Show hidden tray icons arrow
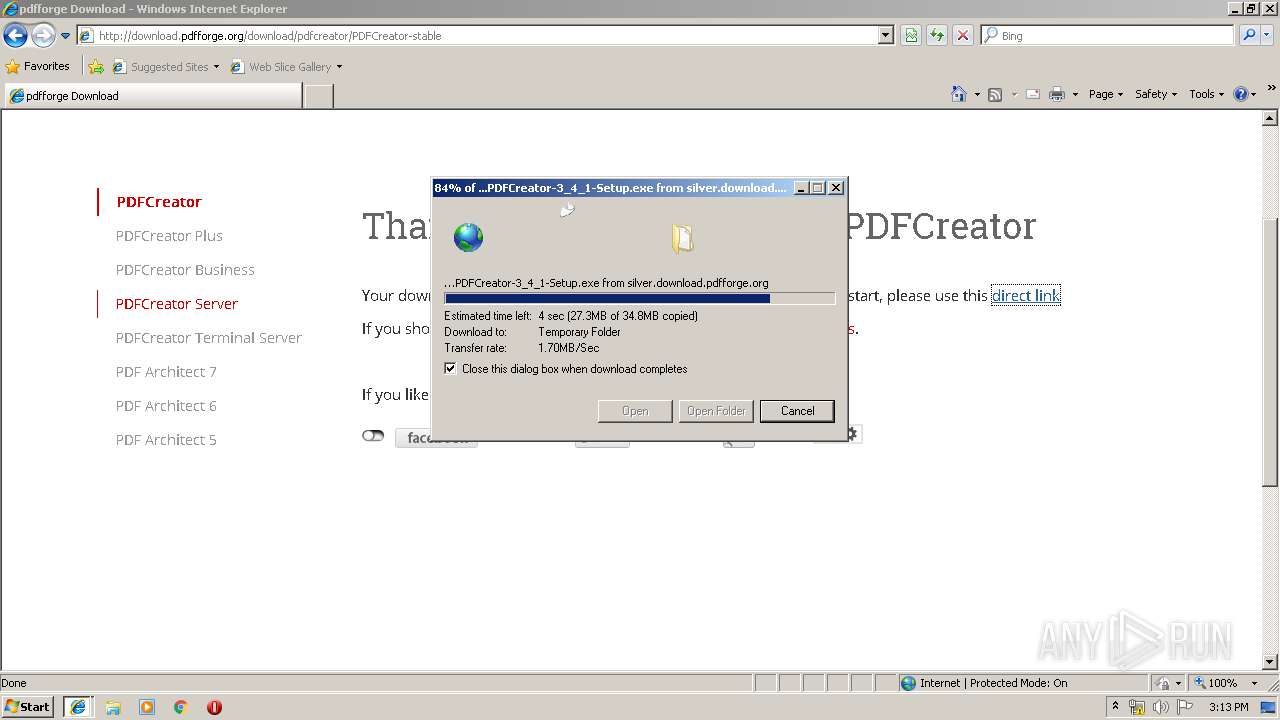Image resolution: width=1280 pixels, height=720 pixels. pos(1116,706)
